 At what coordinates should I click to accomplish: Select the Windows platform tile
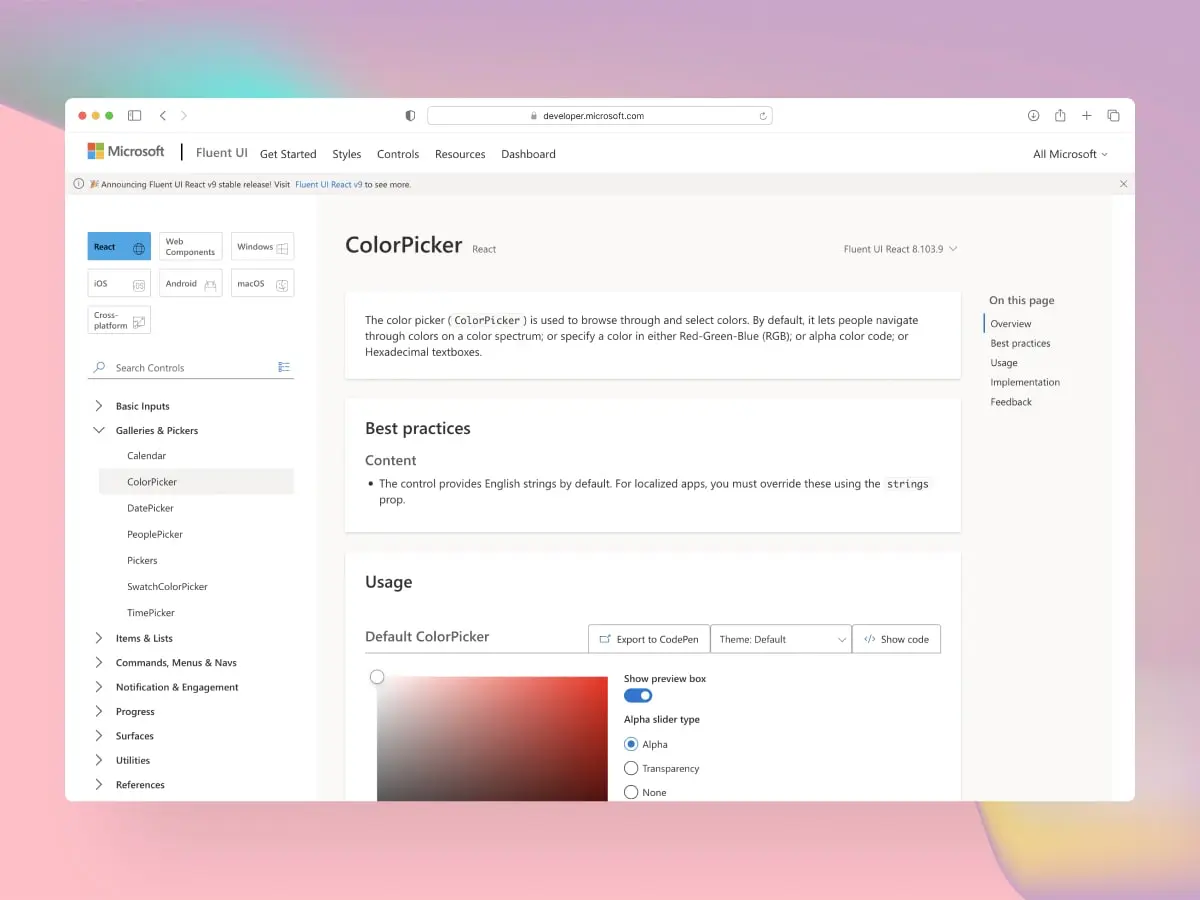[x=261, y=246]
